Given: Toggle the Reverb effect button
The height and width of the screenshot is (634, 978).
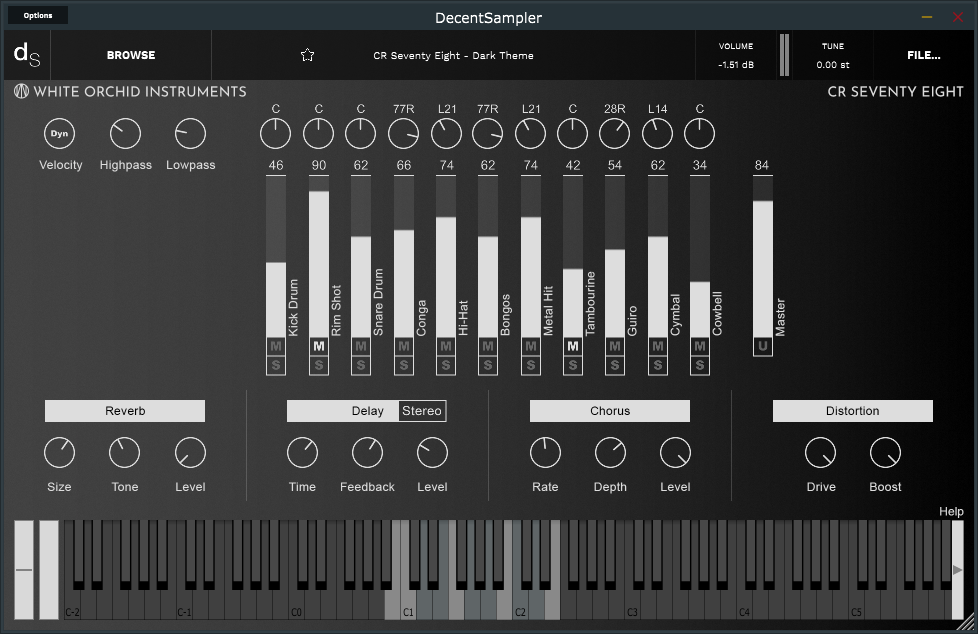Looking at the screenshot, I should coord(125,411).
